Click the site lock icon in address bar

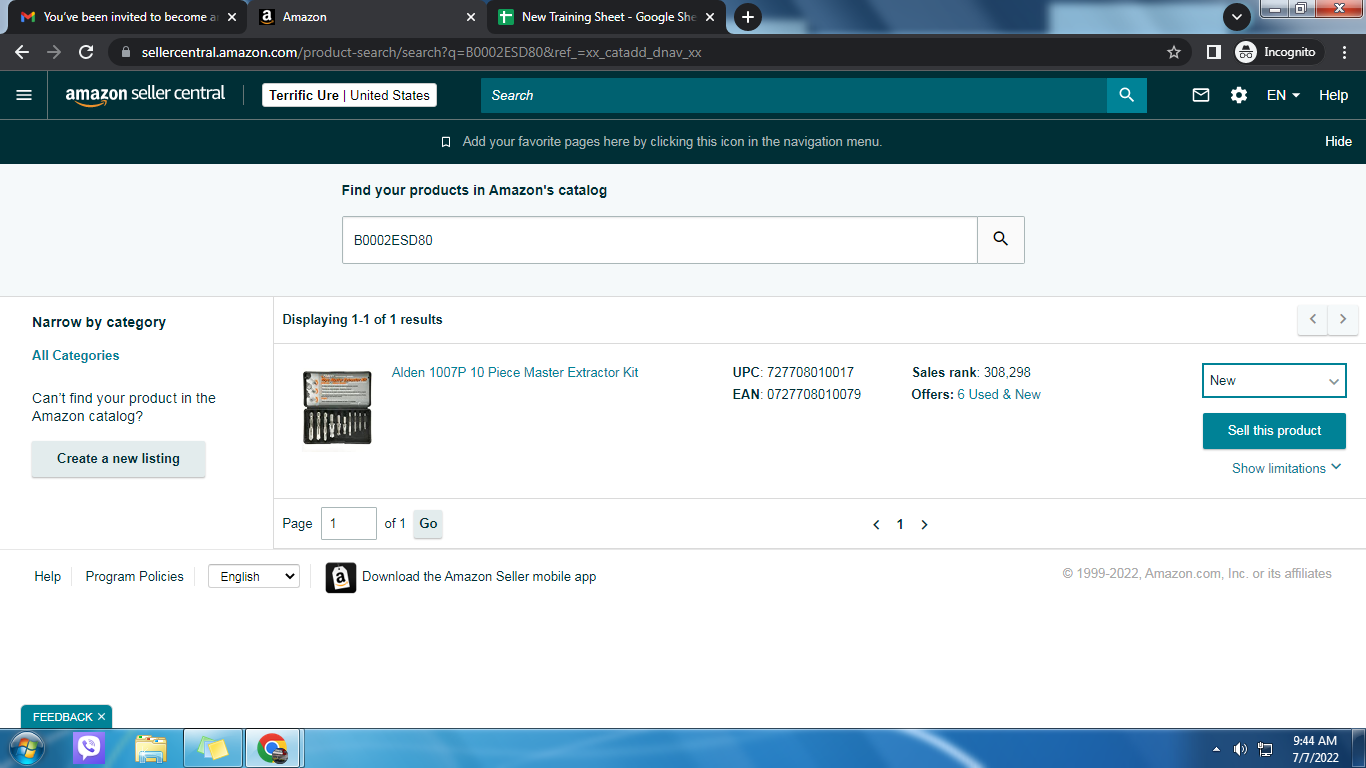coord(125,52)
